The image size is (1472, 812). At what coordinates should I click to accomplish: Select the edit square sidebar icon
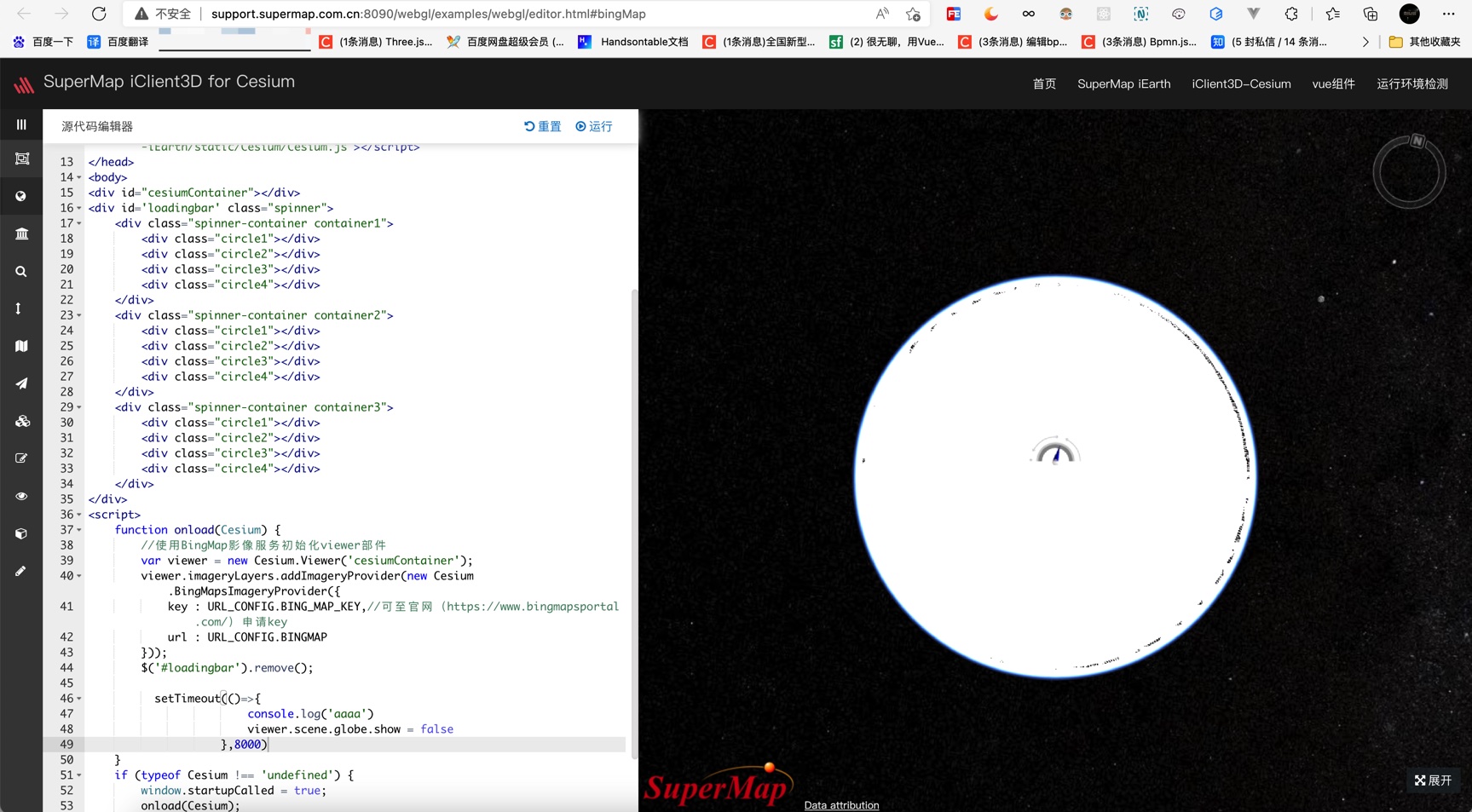(x=21, y=458)
